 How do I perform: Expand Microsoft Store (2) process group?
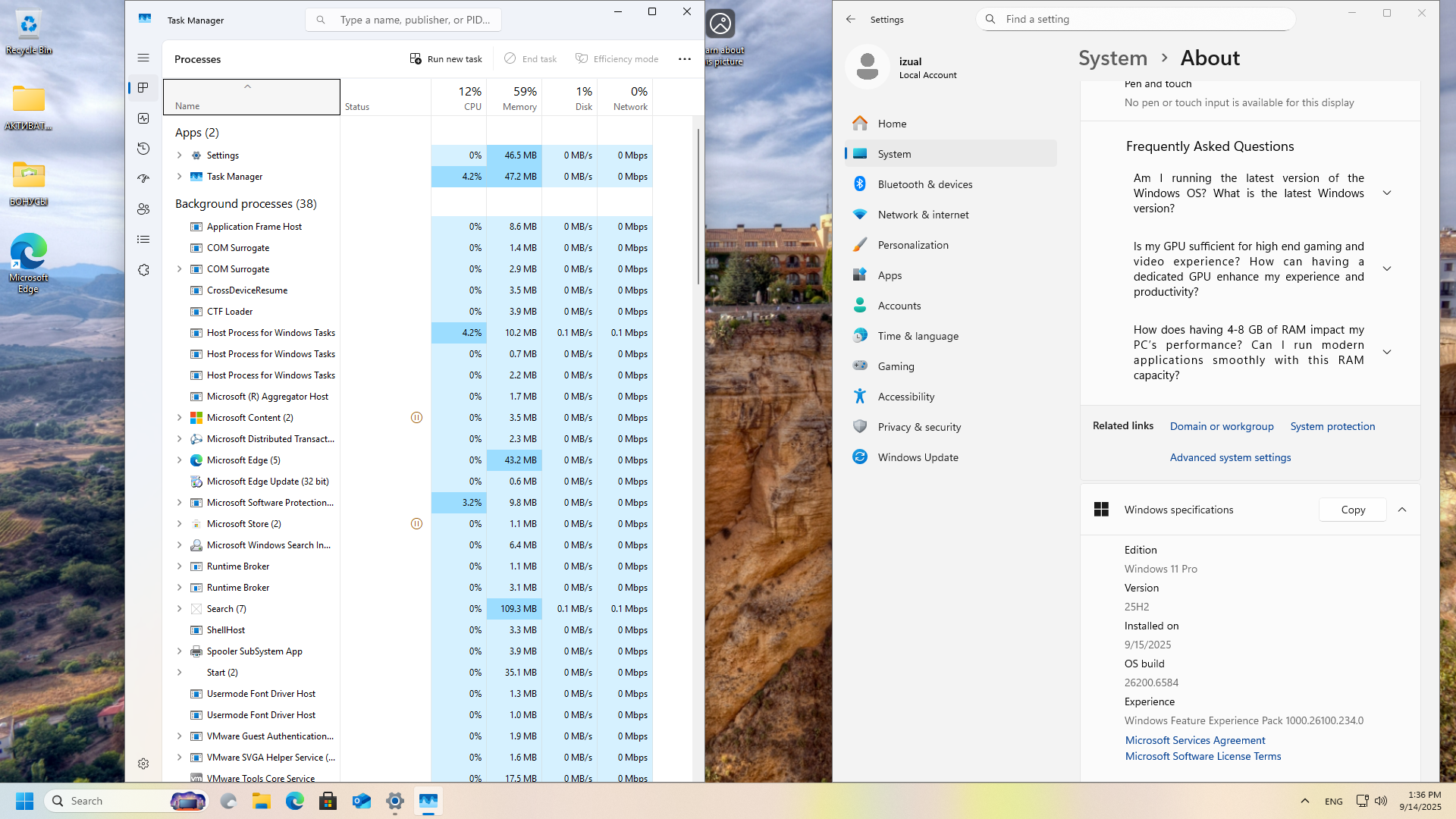[x=180, y=524]
